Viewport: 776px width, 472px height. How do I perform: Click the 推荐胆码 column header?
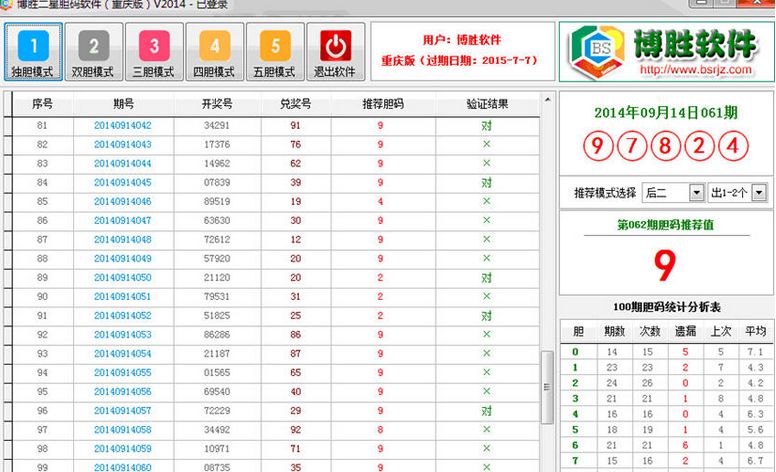(380, 104)
